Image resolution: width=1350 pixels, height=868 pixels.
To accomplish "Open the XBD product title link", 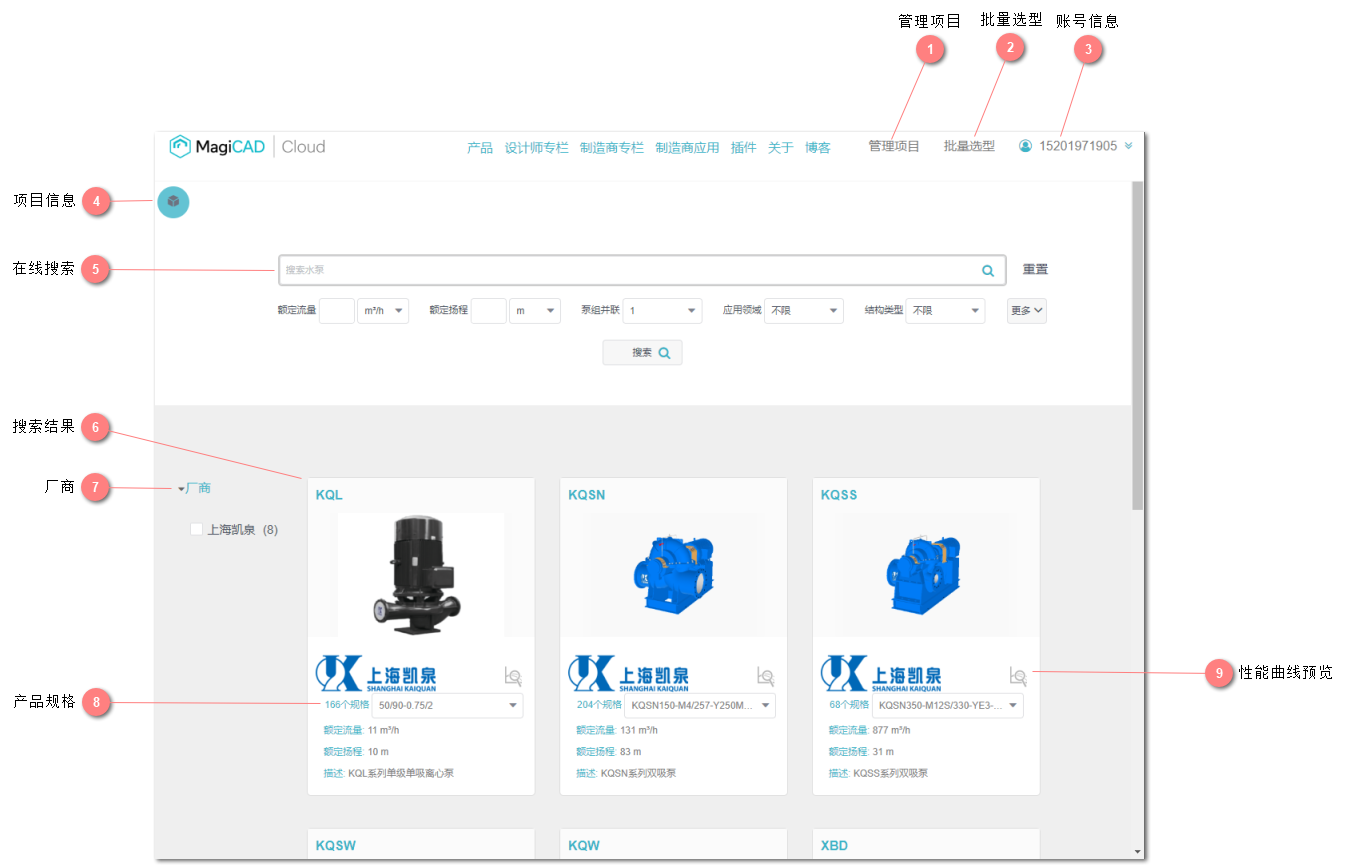I will (x=834, y=846).
